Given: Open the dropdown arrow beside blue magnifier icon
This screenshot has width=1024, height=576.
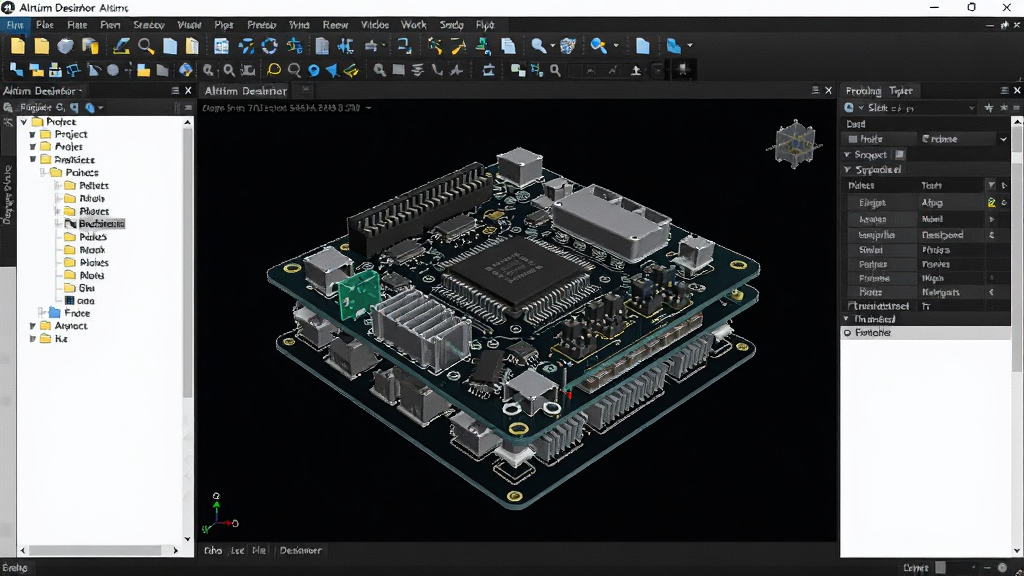Looking at the screenshot, I should pyautogui.click(x=616, y=46).
